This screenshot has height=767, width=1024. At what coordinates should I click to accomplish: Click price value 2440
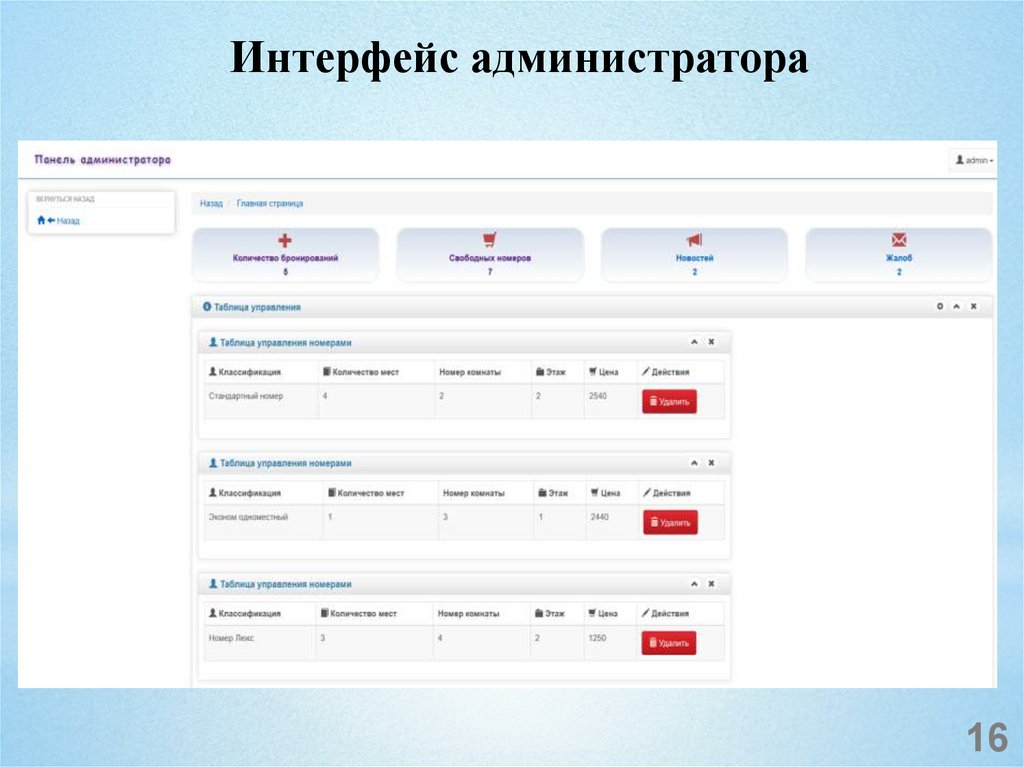(x=599, y=517)
